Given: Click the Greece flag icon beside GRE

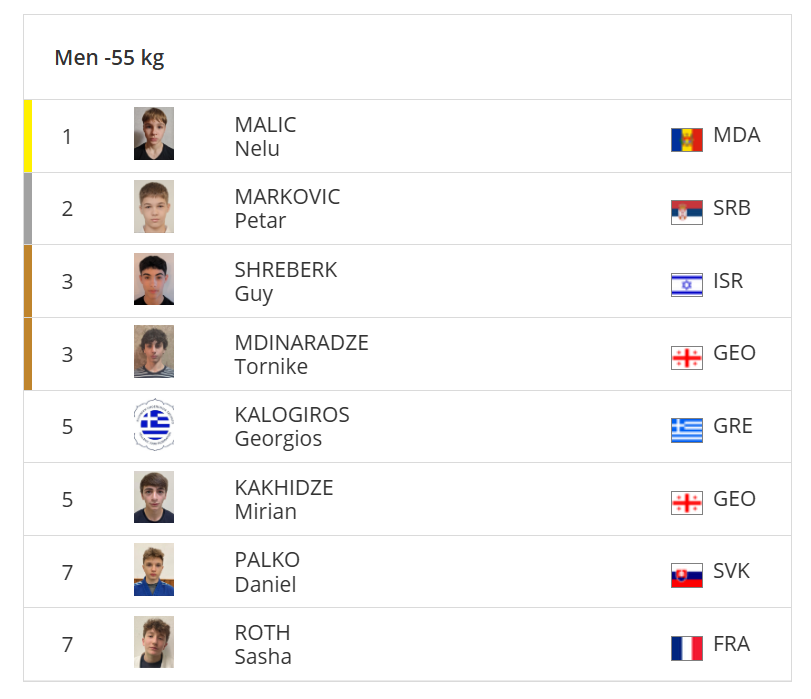Looking at the screenshot, I should point(686,429).
